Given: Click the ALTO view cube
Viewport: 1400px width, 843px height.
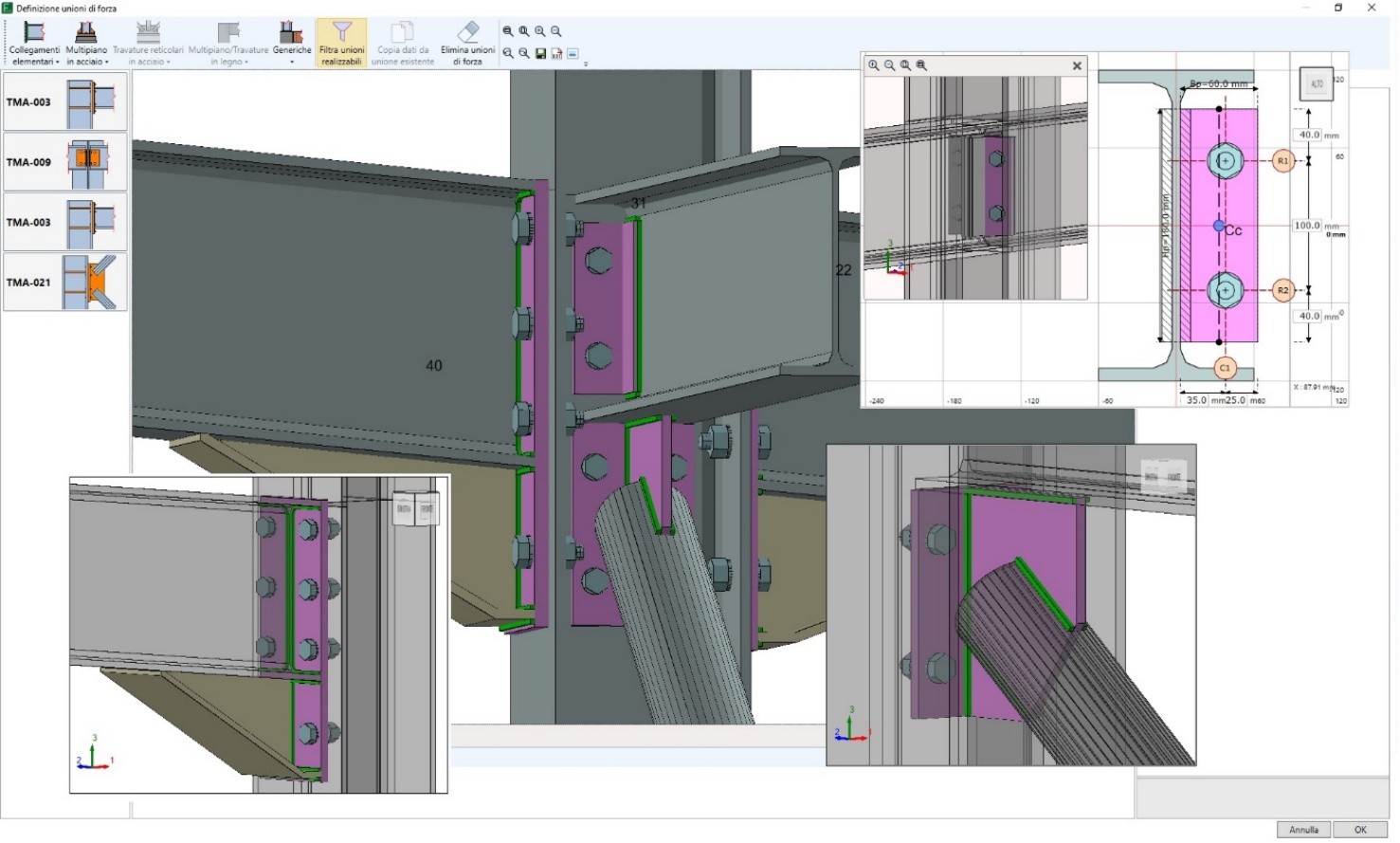Looking at the screenshot, I should click(x=1317, y=84).
